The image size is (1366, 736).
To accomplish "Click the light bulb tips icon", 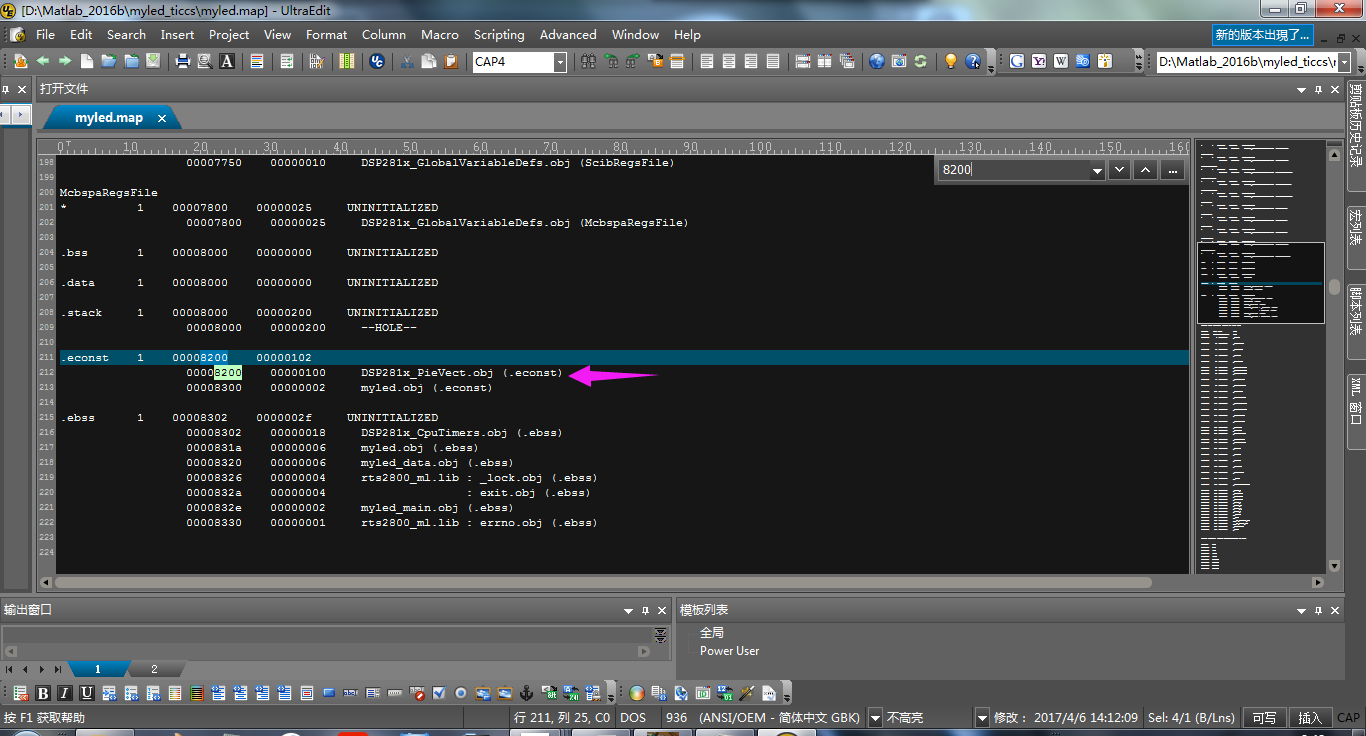I will 950,61.
